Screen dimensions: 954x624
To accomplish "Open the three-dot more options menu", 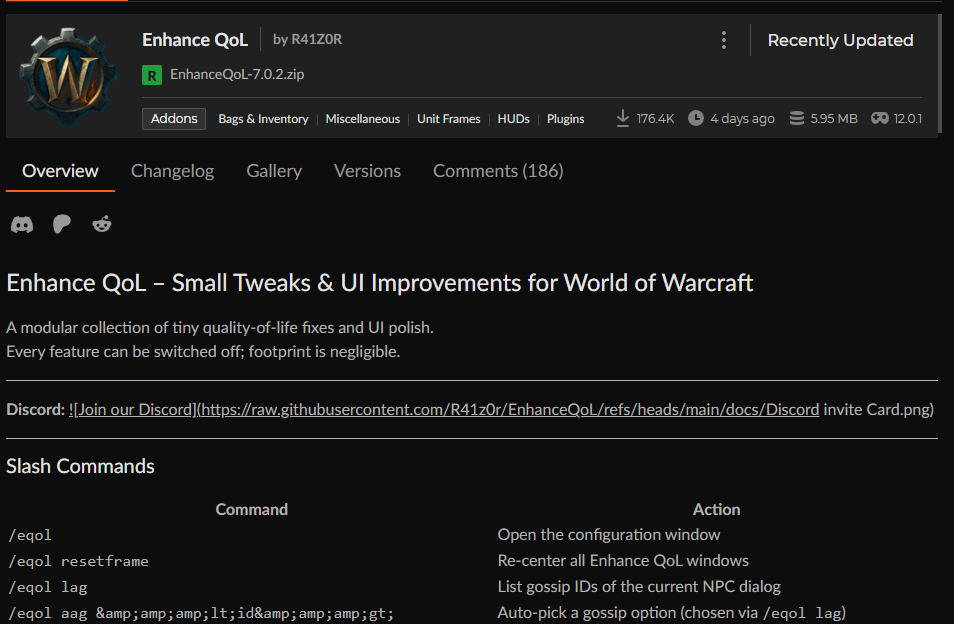I will (x=723, y=40).
